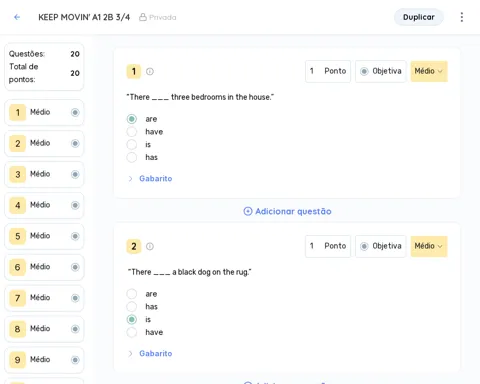This screenshot has height=384, width=480.
Task: Jump to question 7 in sidebar list
Action: pyautogui.click(x=44, y=298)
